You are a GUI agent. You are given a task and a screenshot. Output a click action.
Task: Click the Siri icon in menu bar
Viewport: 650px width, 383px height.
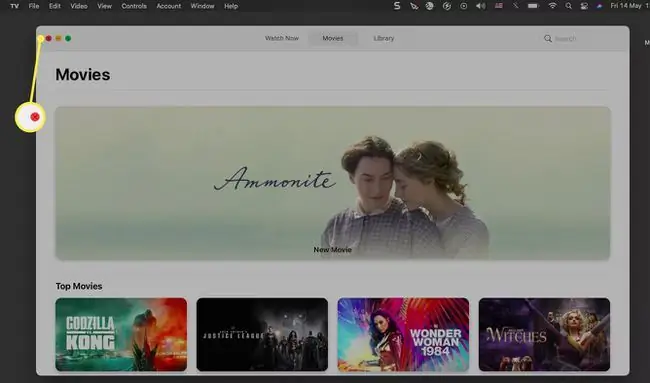[x=599, y=6]
